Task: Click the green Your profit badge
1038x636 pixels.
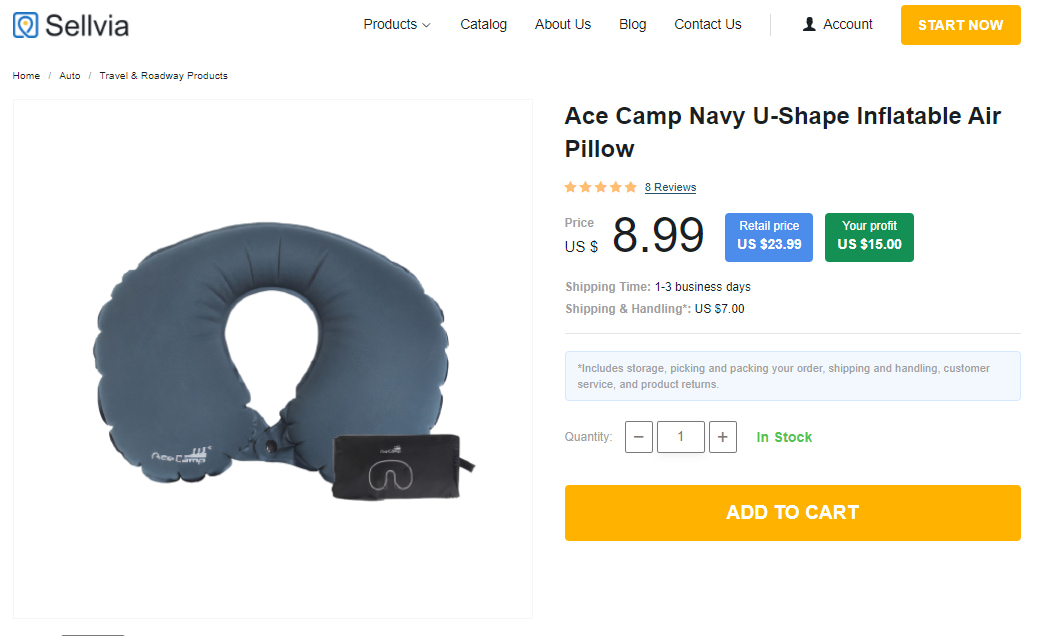Action: coord(869,236)
